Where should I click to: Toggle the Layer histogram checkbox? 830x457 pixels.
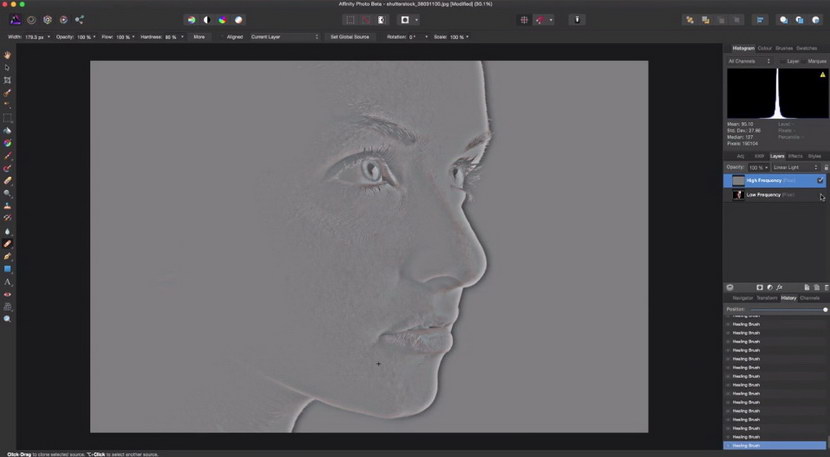coord(783,61)
